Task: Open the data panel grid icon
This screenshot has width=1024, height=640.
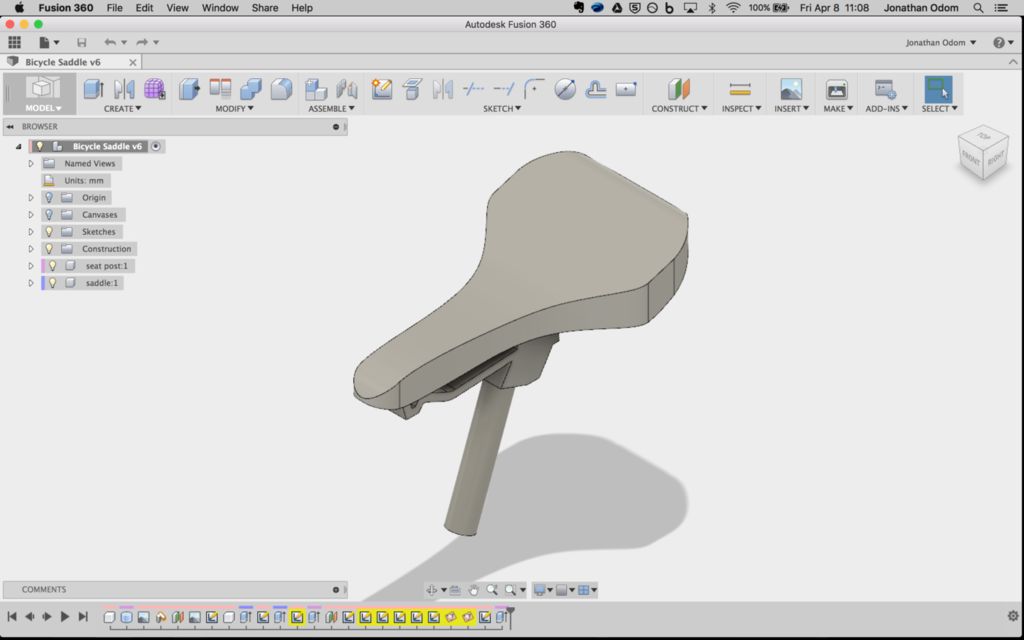Action: click(14, 43)
